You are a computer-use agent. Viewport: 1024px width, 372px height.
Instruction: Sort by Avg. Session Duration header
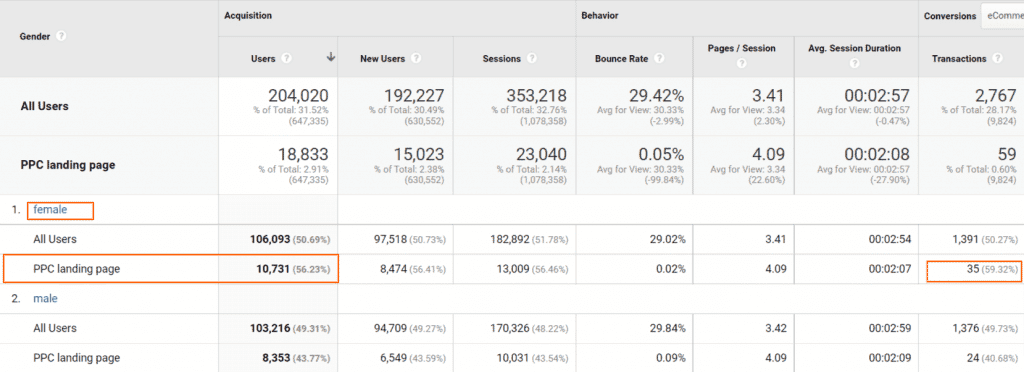(x=855, y=48)
